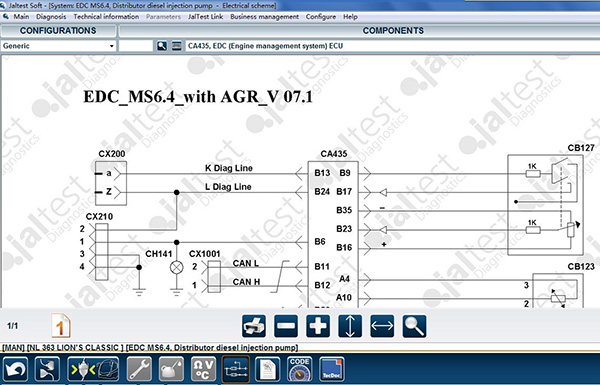Click the COMPONENTS header
This screenshot has width=600, height=385.
pyautogui.click(x=393, y=31)
